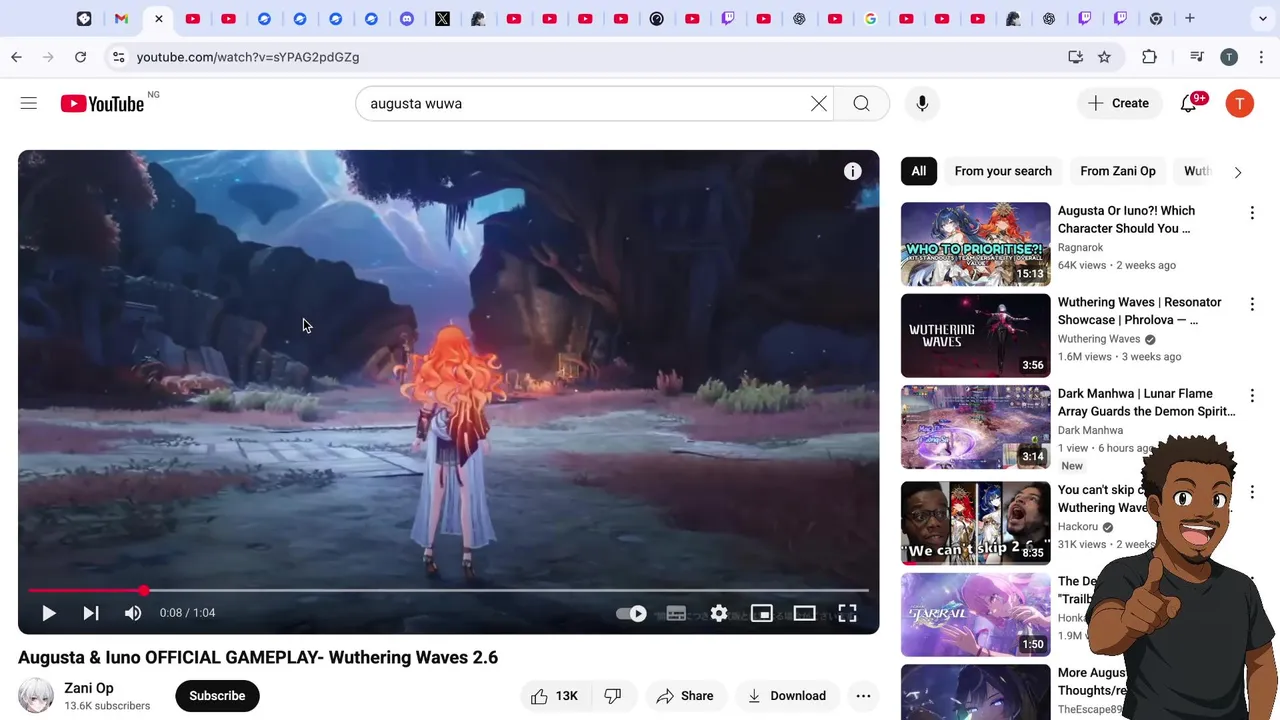Screen dimensions: 1280x720
Task: Toggle subtitles/closed captions in player
Action: pyautogui.click(x=676, y=614)
